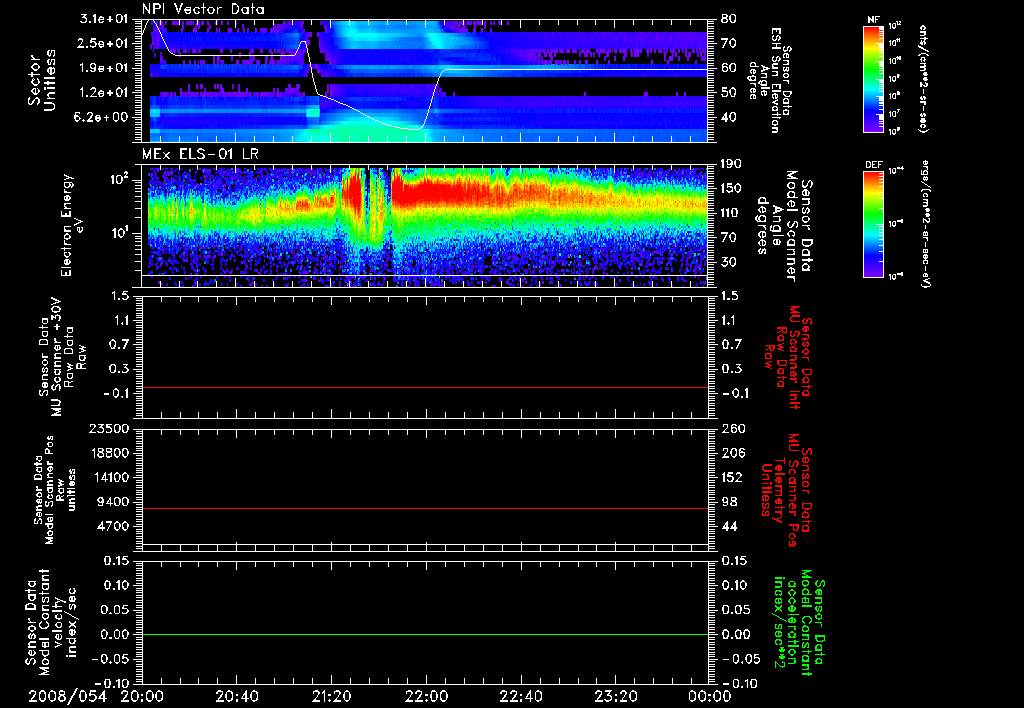Click the 260 telemetry axis value
The width and height of the screenshot is (1024, 708).
(733, 428)
